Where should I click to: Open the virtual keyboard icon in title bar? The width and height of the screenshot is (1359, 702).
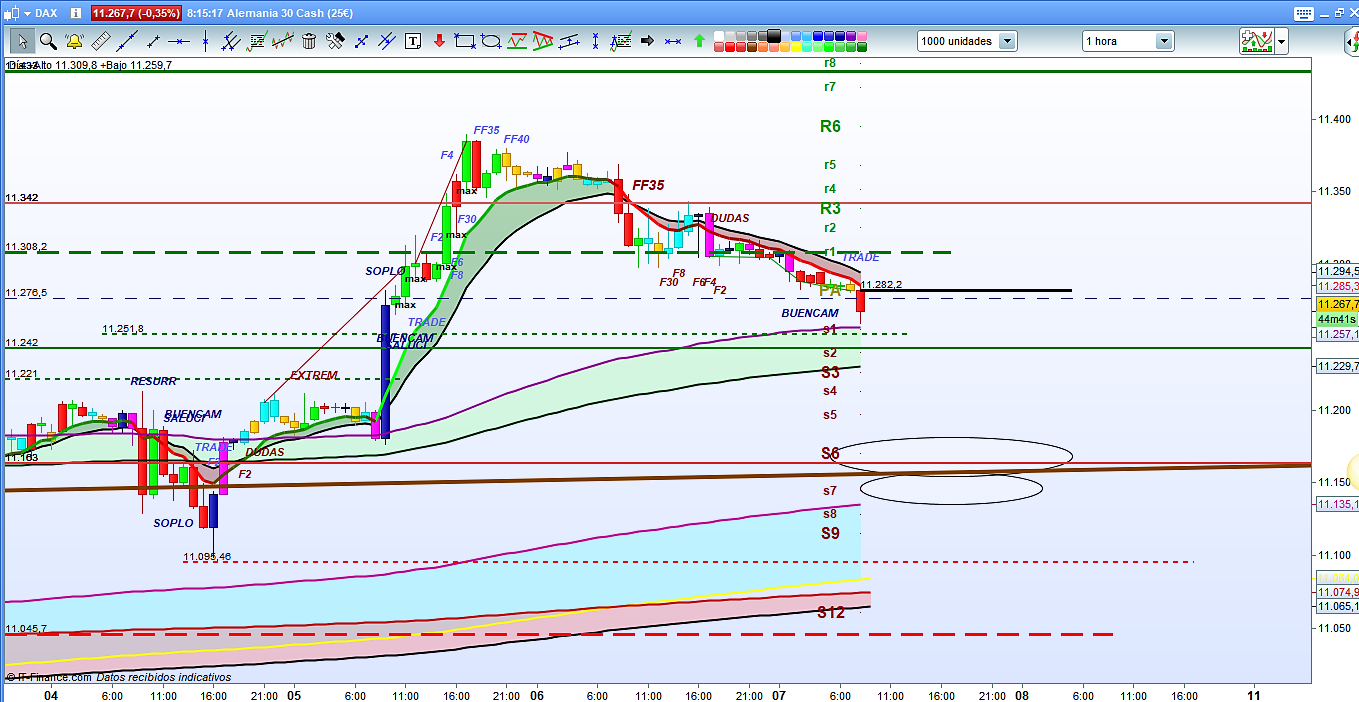[1303, 13]
